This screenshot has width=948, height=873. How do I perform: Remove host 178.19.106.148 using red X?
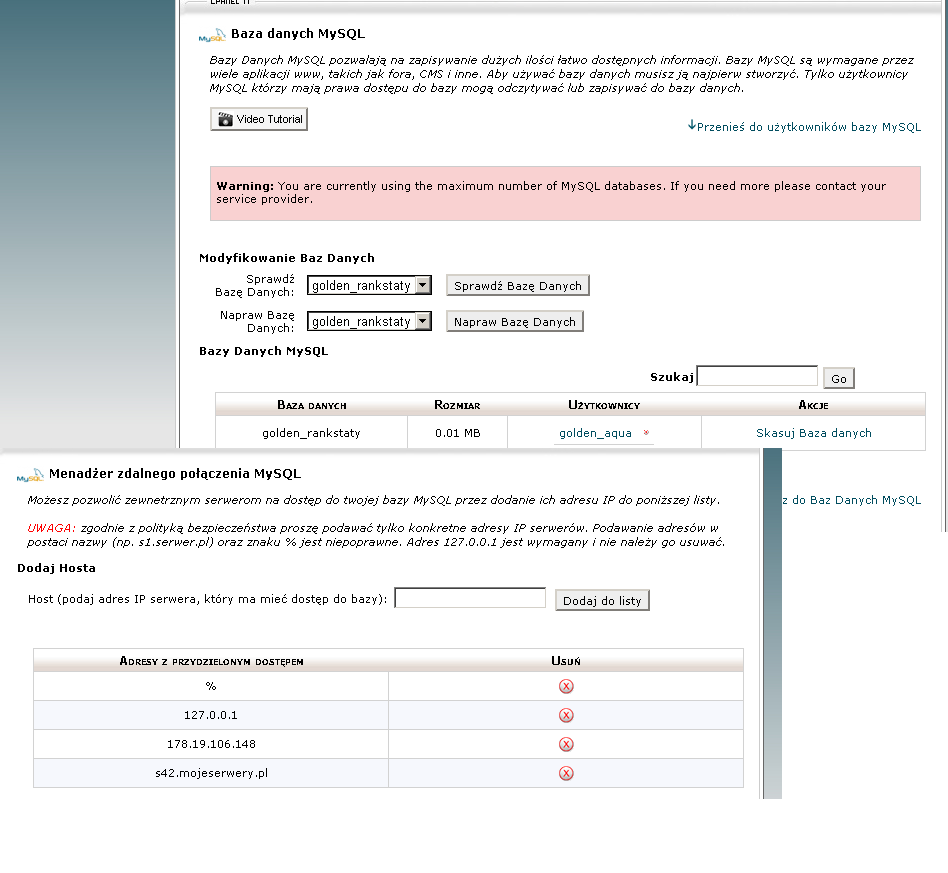tap(566, 744)
